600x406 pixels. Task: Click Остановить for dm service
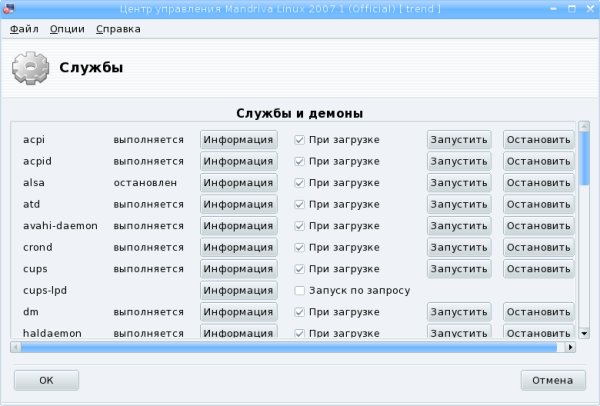point(538,312)
